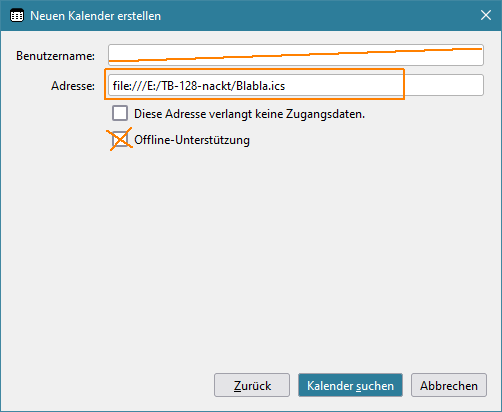
Task: Click the 'Offline-Unterstützung' label text
Action: (192, 140)
